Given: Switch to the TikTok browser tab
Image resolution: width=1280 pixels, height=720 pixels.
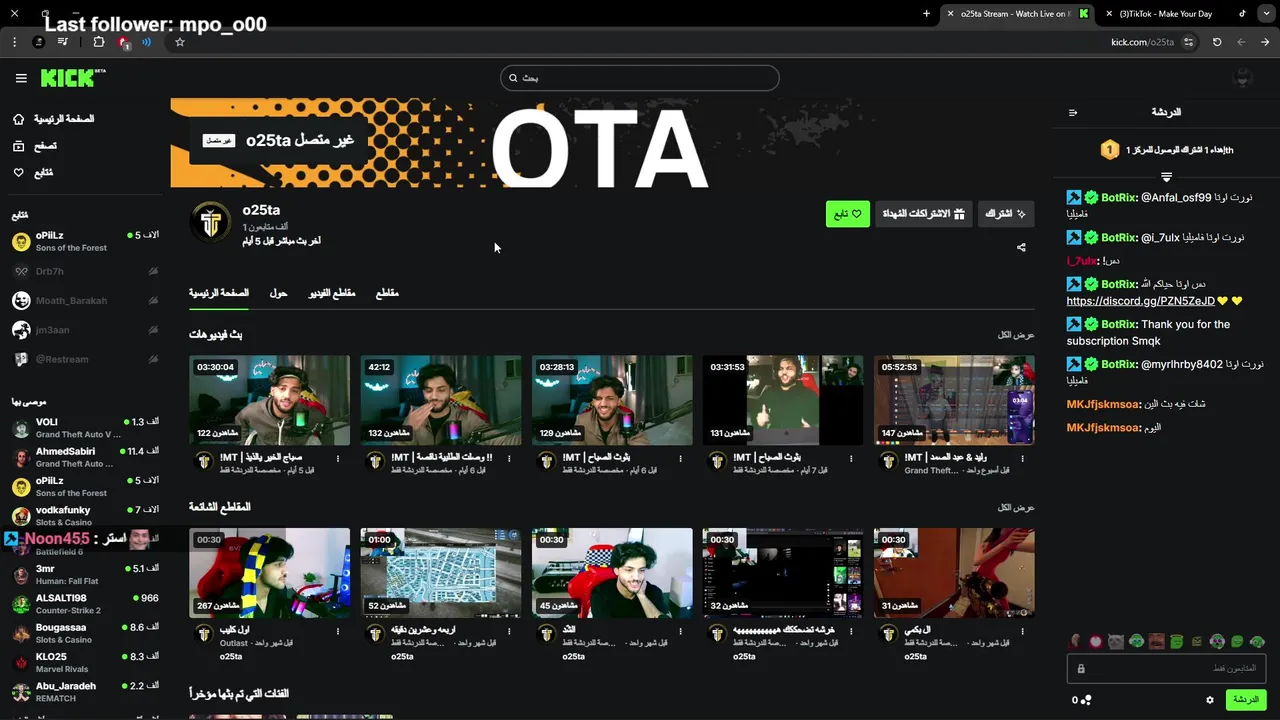Looking at the screenshot, I should click(x=1175, y=14).
